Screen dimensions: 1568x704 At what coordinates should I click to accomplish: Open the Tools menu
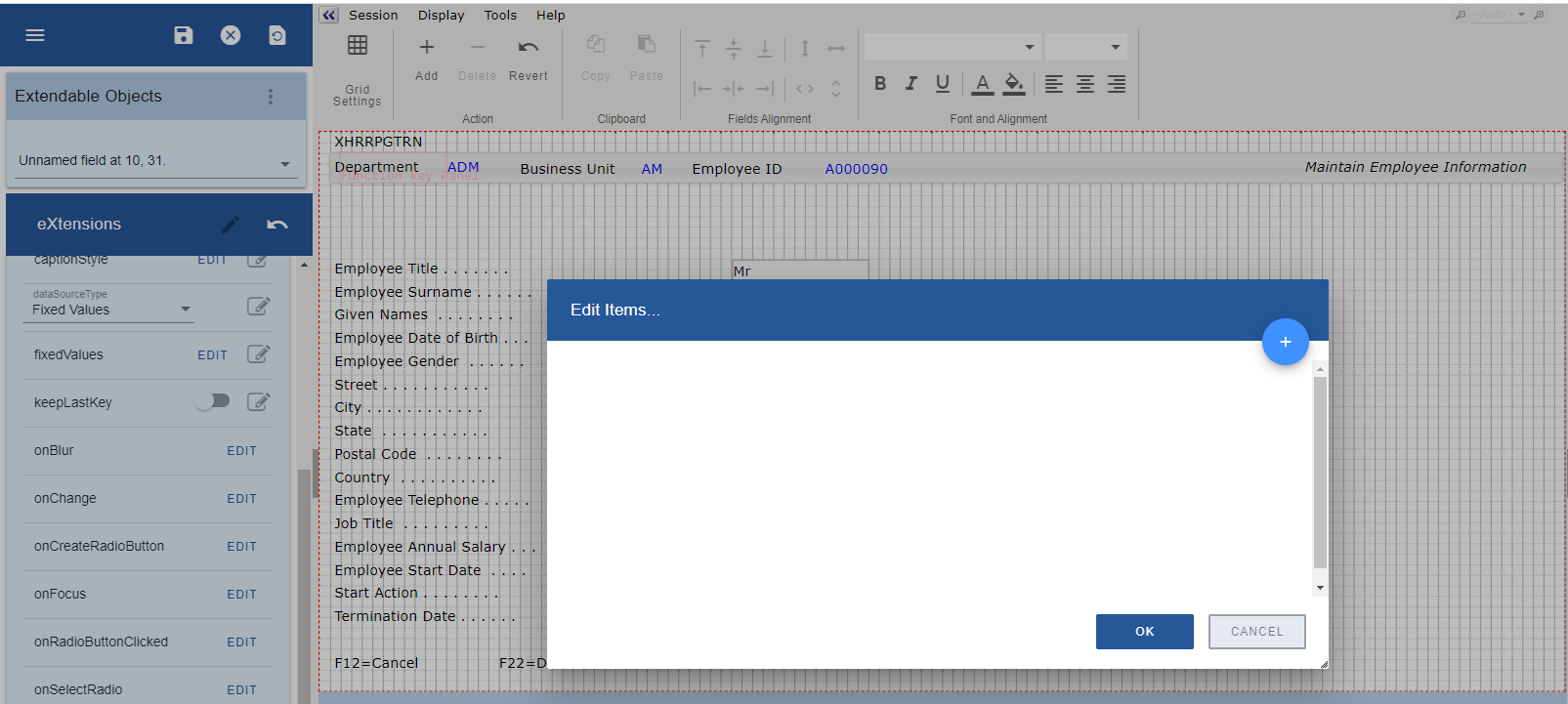[500, 15]
